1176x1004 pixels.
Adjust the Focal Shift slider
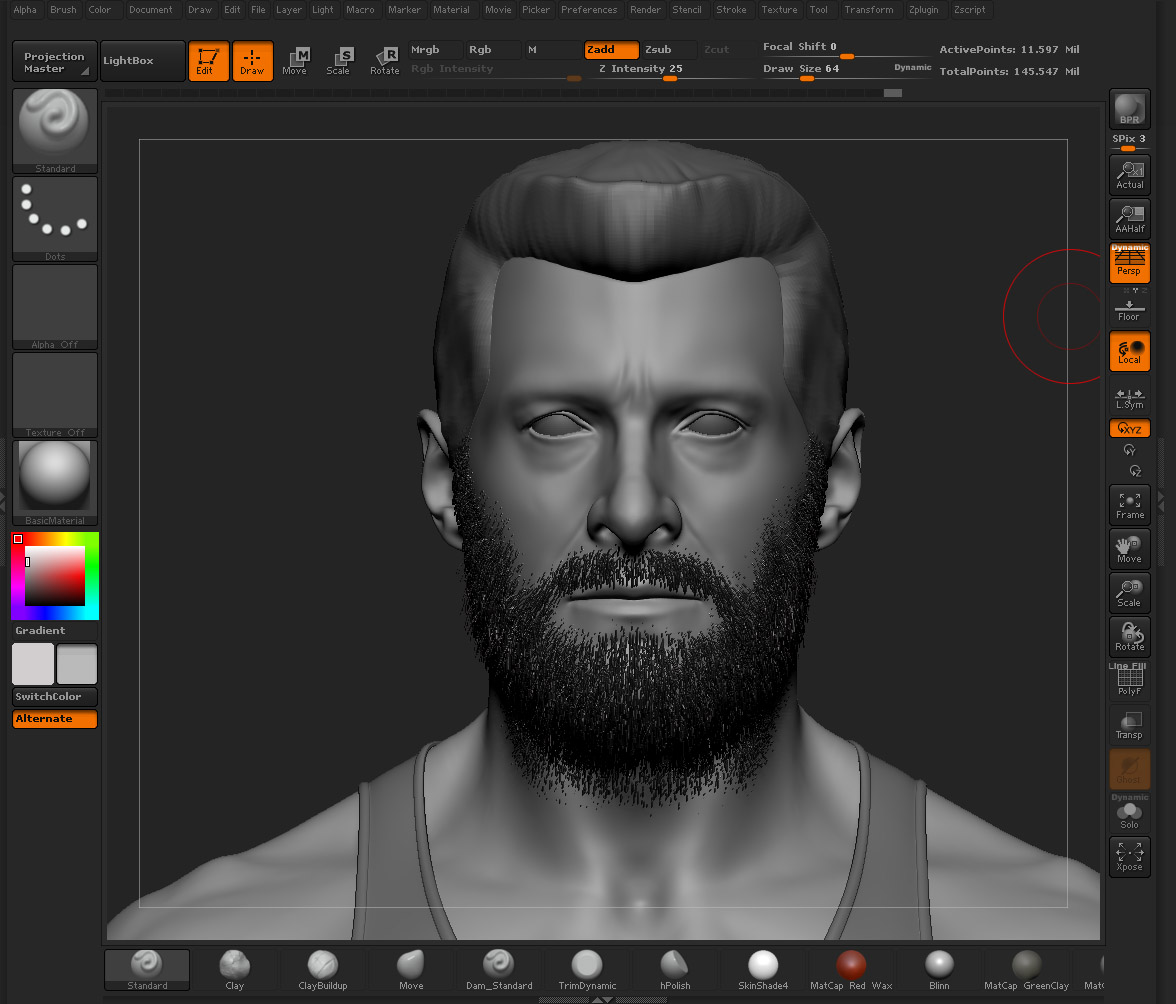[x=846, y=49]
